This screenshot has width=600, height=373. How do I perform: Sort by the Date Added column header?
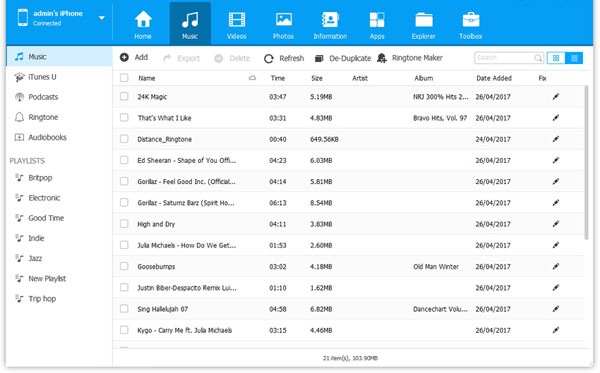[494, 78]
